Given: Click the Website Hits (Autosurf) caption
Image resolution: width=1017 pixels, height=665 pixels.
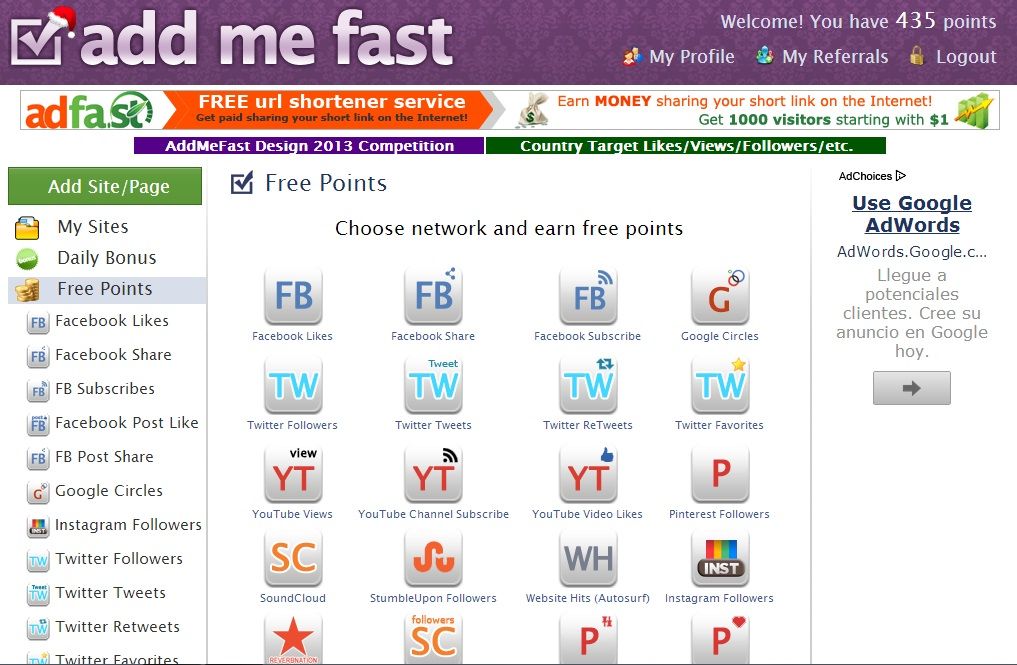Looking at the screenshot, I should click(588, 598).
